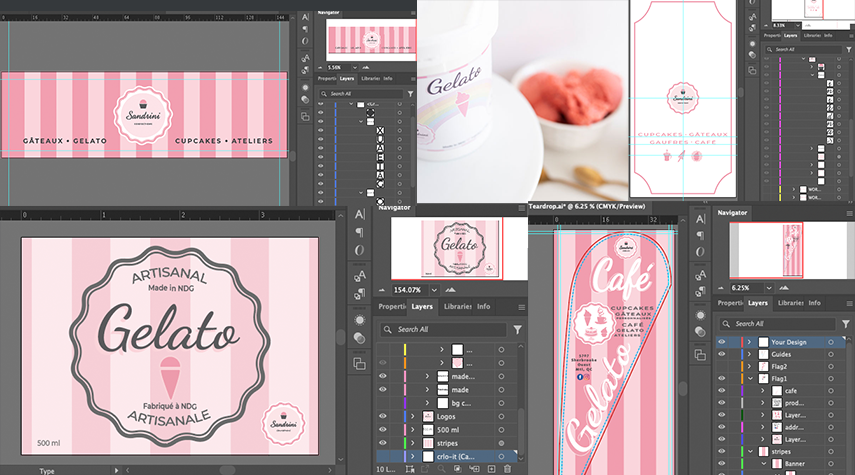855x475 pixels.
Task: Open Appearance panel icon in pink banner window
Action: (305, 87)
